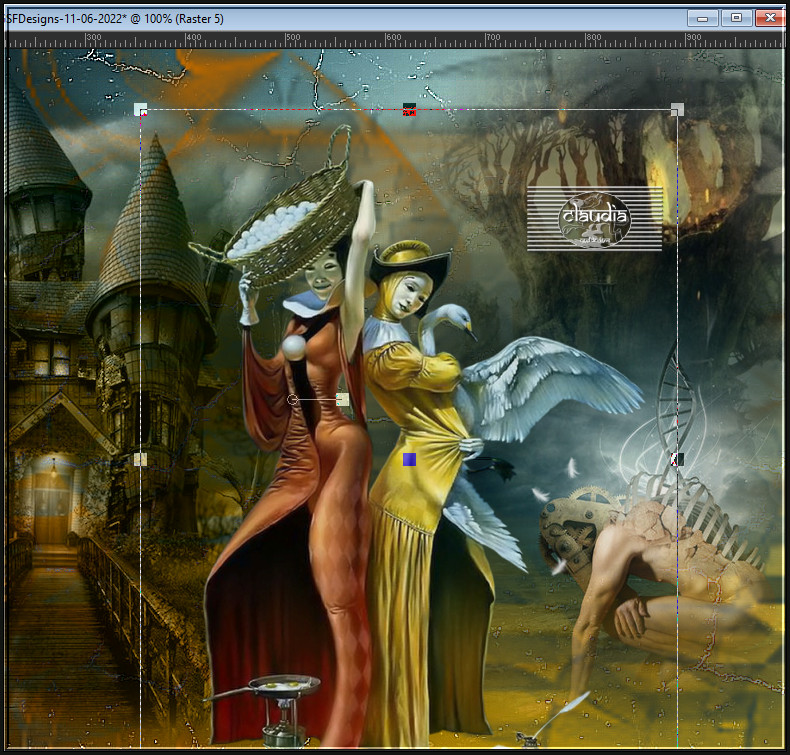This screenshot has width=790, height=755.
Task: Click the blue center pivot square
Action: 409,459
